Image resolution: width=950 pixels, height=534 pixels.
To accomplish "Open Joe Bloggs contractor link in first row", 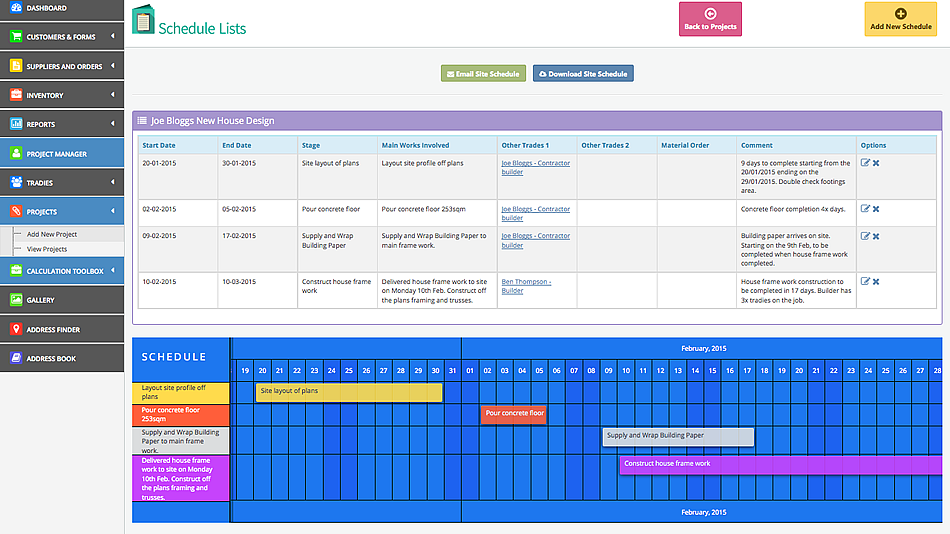I will [x=536, y=167].
